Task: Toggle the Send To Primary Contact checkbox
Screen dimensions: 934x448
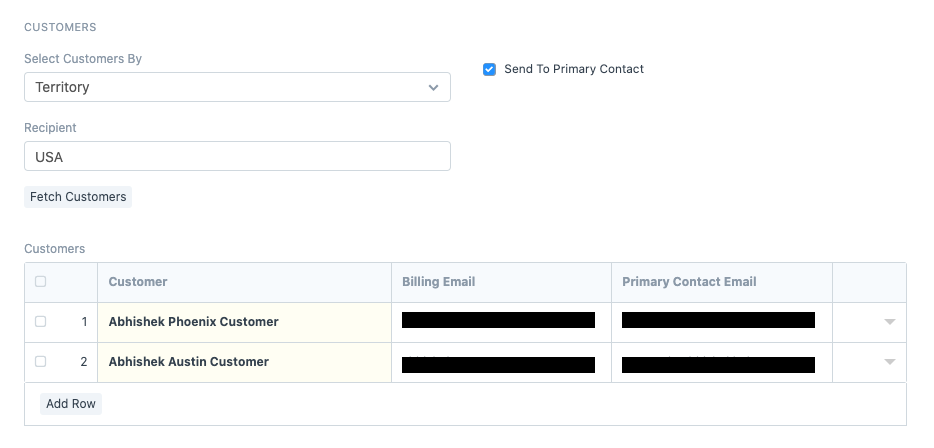Action: 489,69
